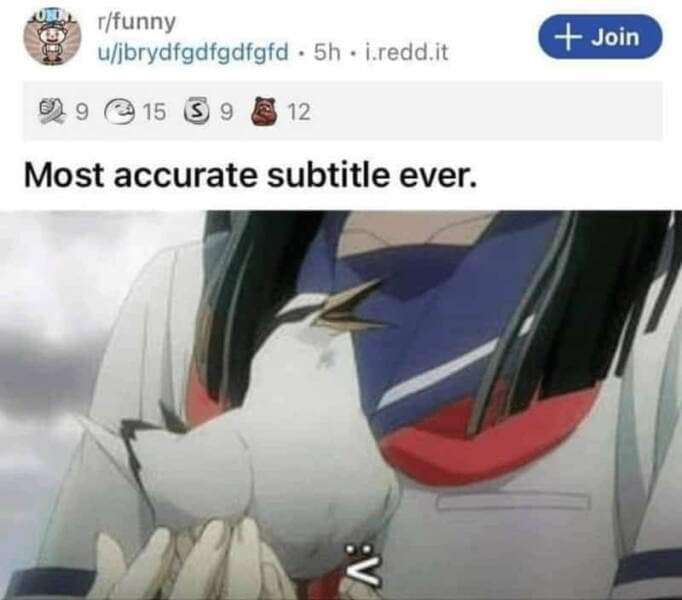Join the r/funny community
682x600 pixels.
click(x=600, y=37)
